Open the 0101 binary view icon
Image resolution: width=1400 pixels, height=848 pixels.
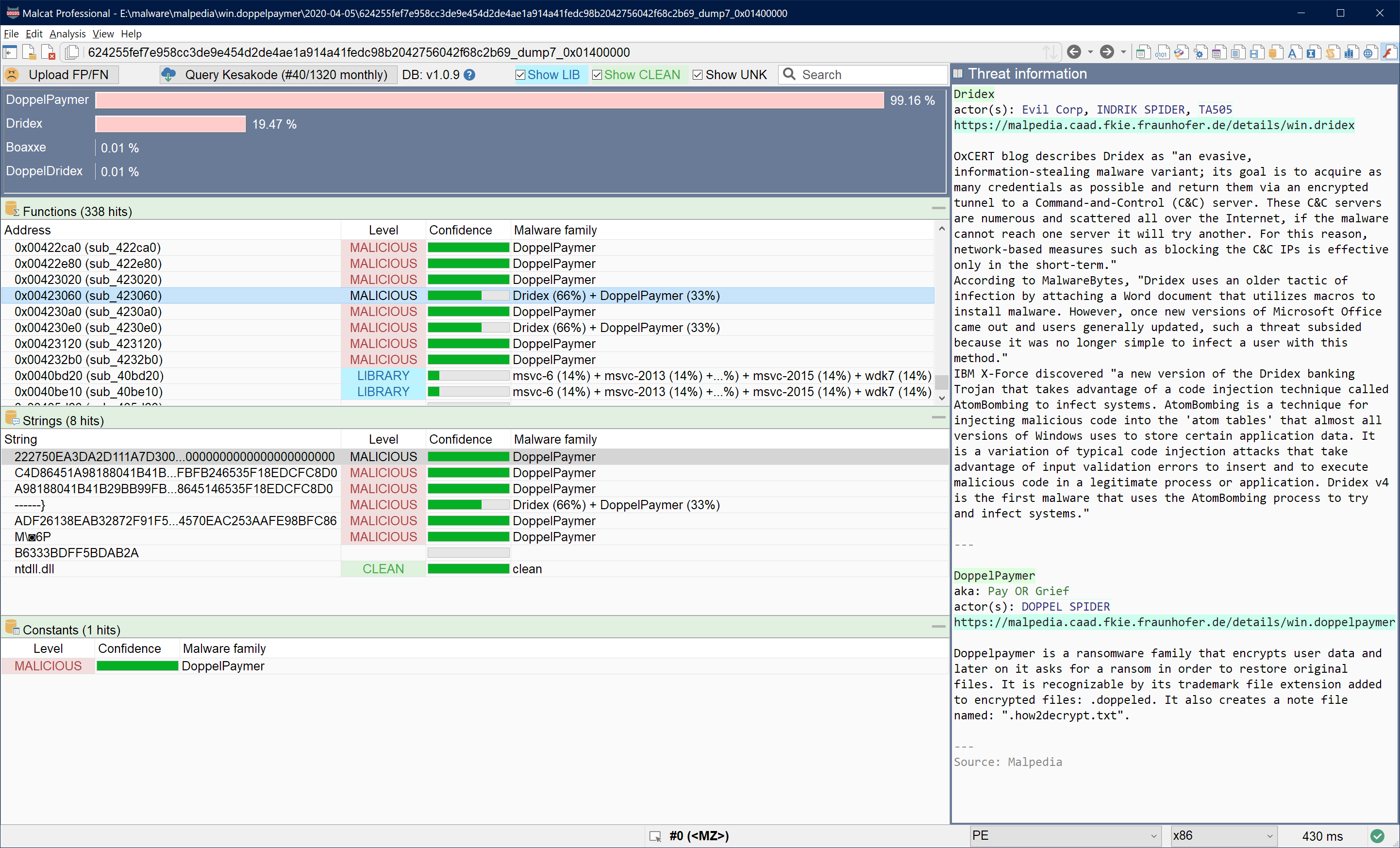click(1162, 53)
